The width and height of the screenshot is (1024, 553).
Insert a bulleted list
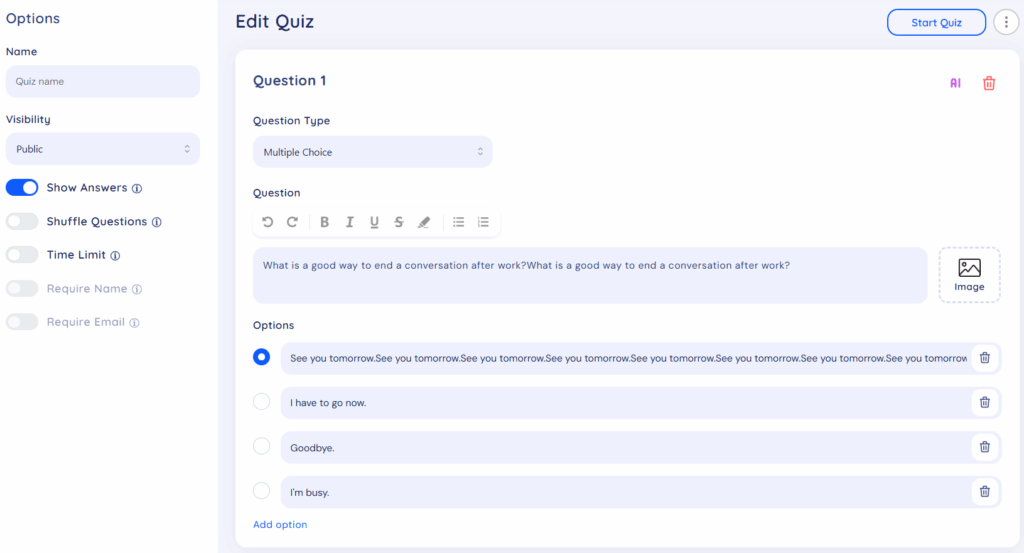(x=459, y=222)
